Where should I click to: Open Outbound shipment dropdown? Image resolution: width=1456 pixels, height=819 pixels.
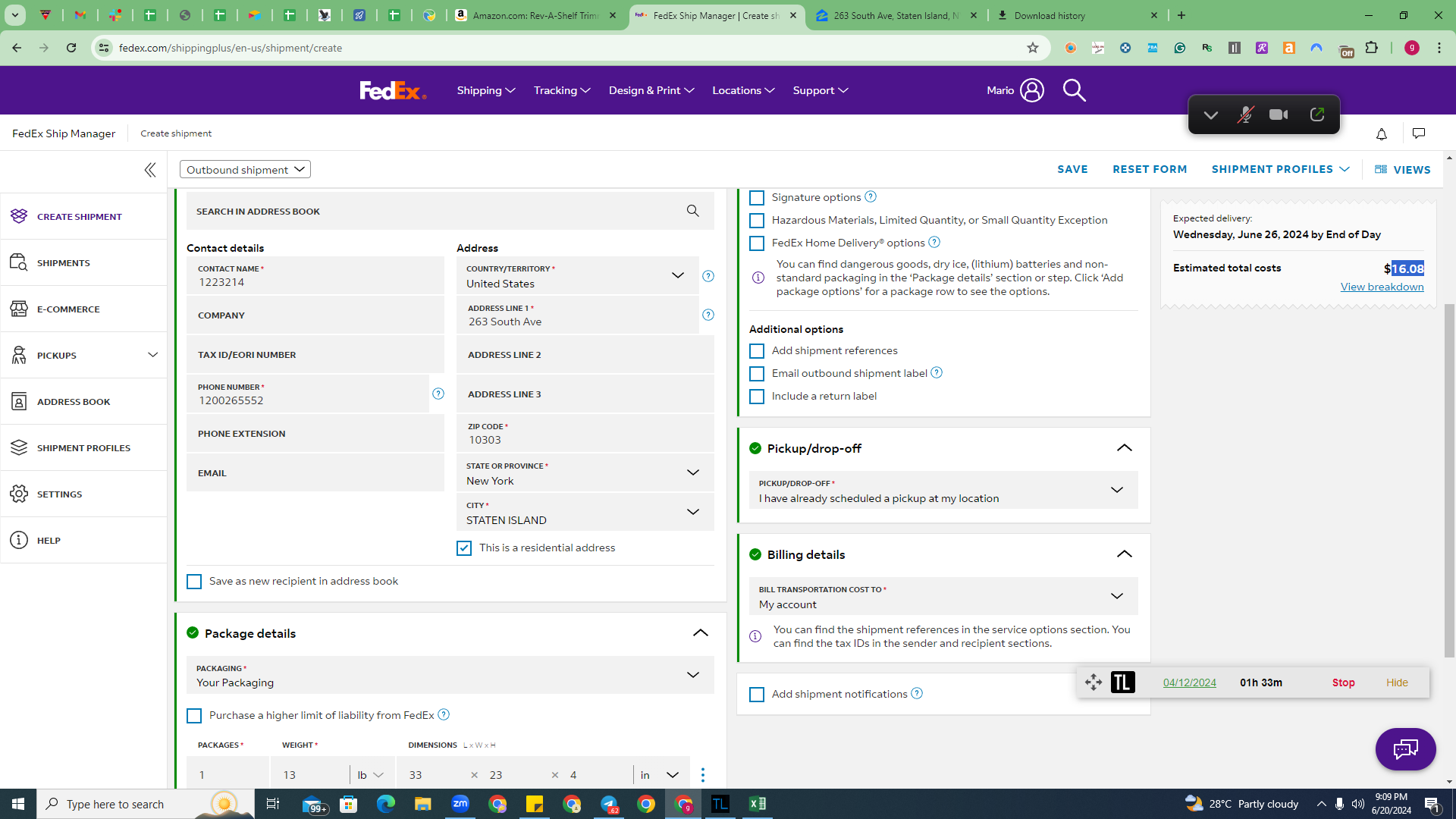pos(245,169)
